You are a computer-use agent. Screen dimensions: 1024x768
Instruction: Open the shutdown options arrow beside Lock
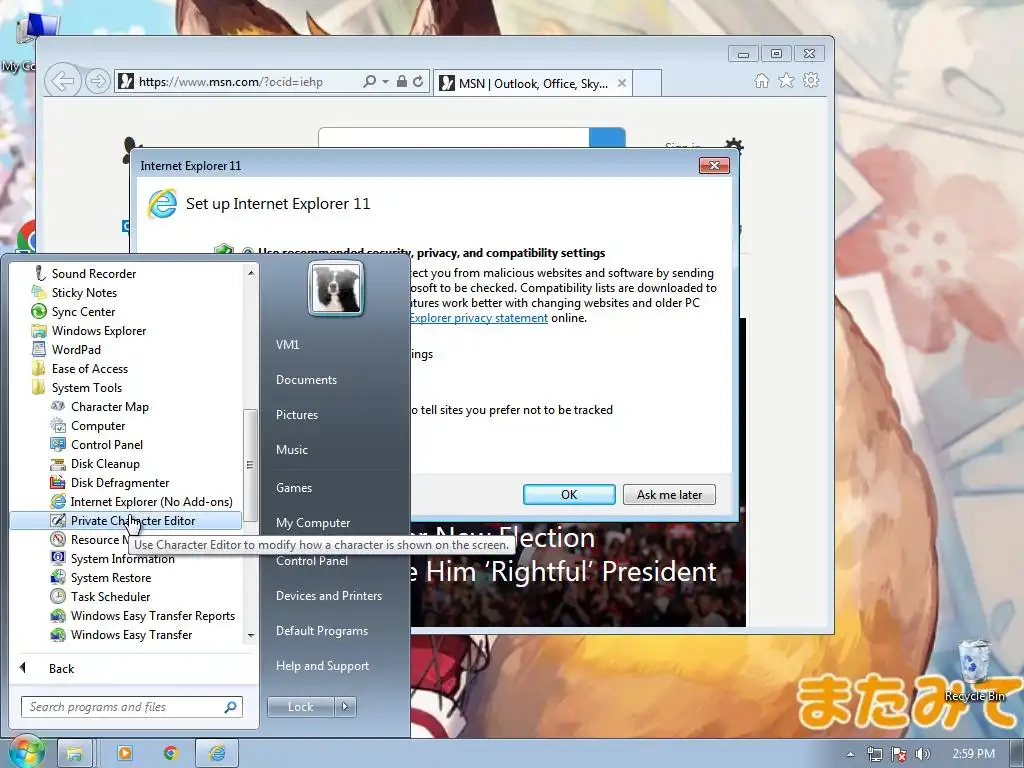tap(345, 707)
